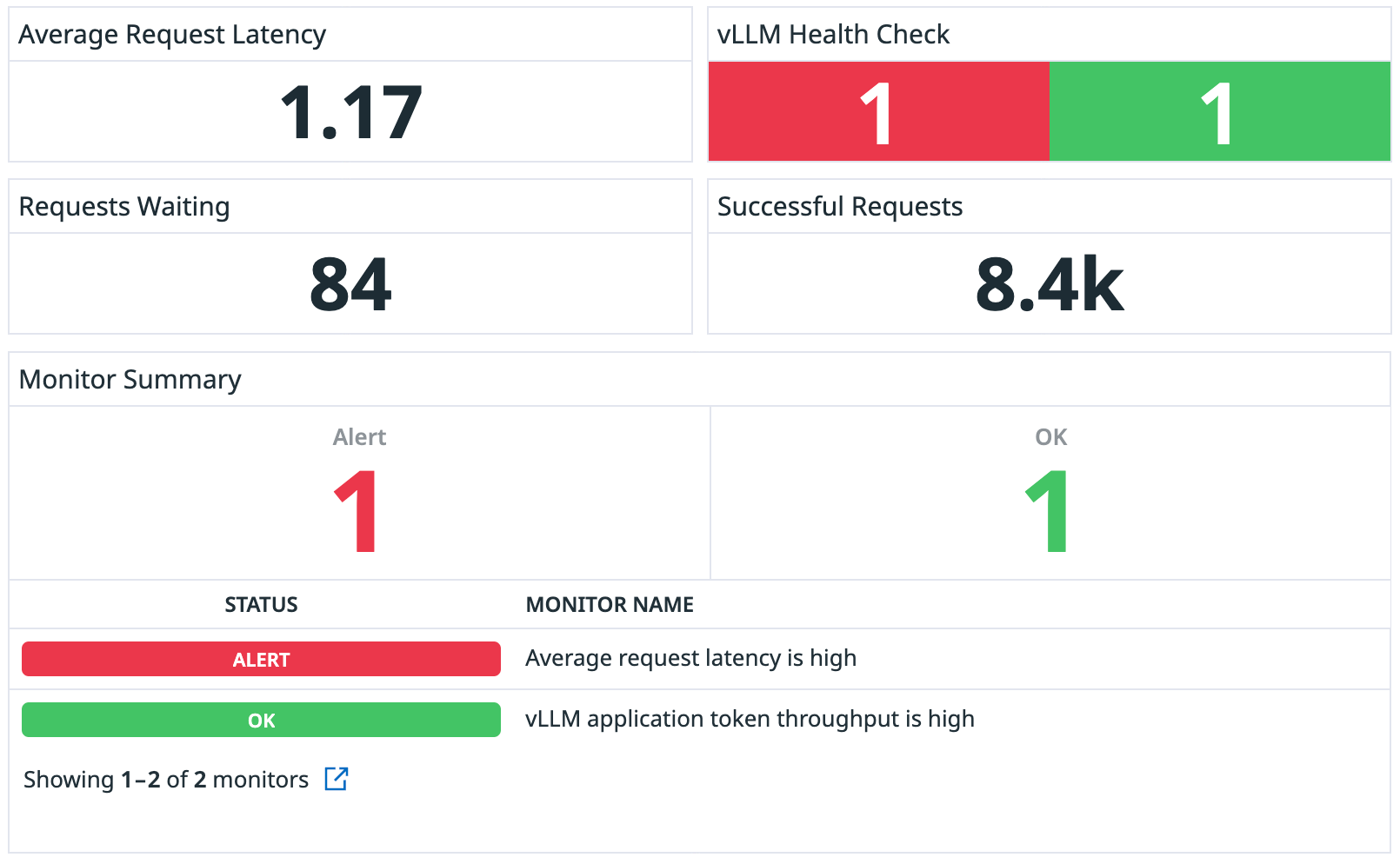The width and height of the screenshot is (1400, 864).
Task: Expand the Requests Waiting widget
Action: click(124, 207)
